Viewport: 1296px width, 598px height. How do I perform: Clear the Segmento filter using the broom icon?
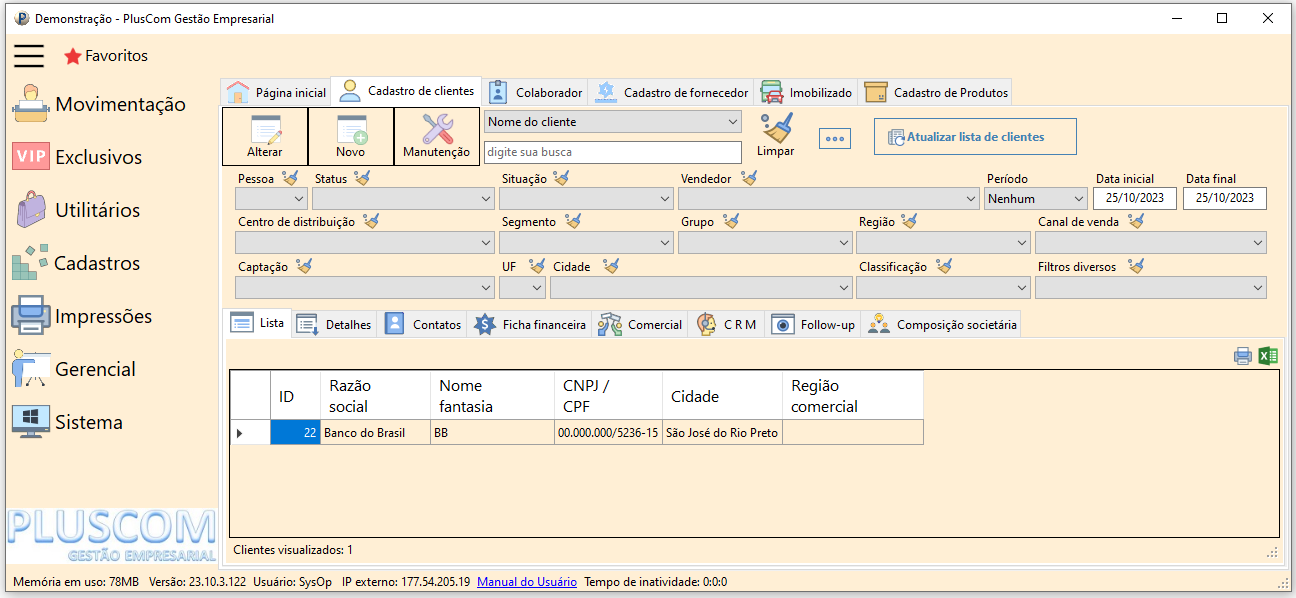click(x=572, y=222)
